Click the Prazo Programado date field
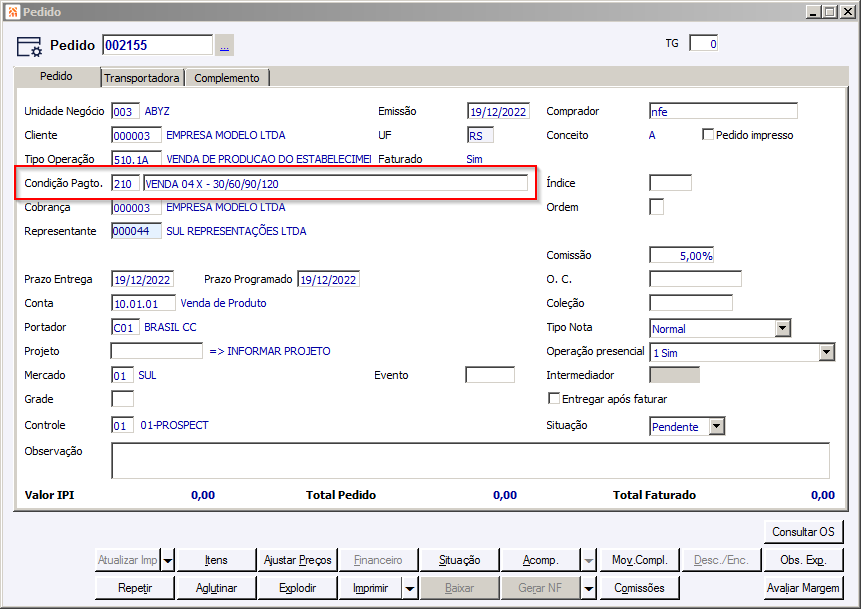The height and width of the screenshot is (609, 861). pyautogui.click(x=328, y=280)
